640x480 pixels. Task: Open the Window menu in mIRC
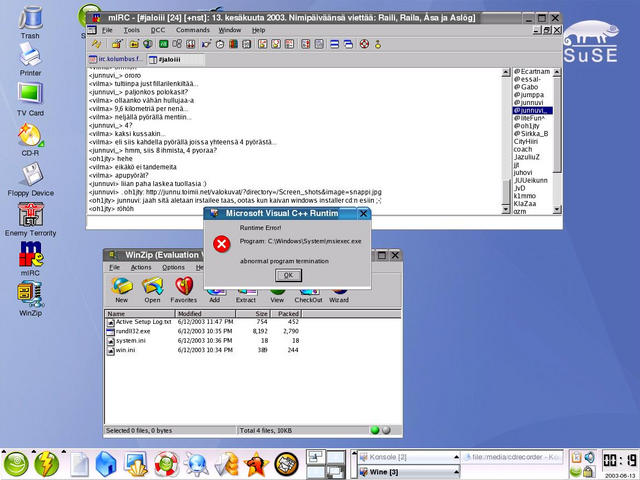pos(229,30)
